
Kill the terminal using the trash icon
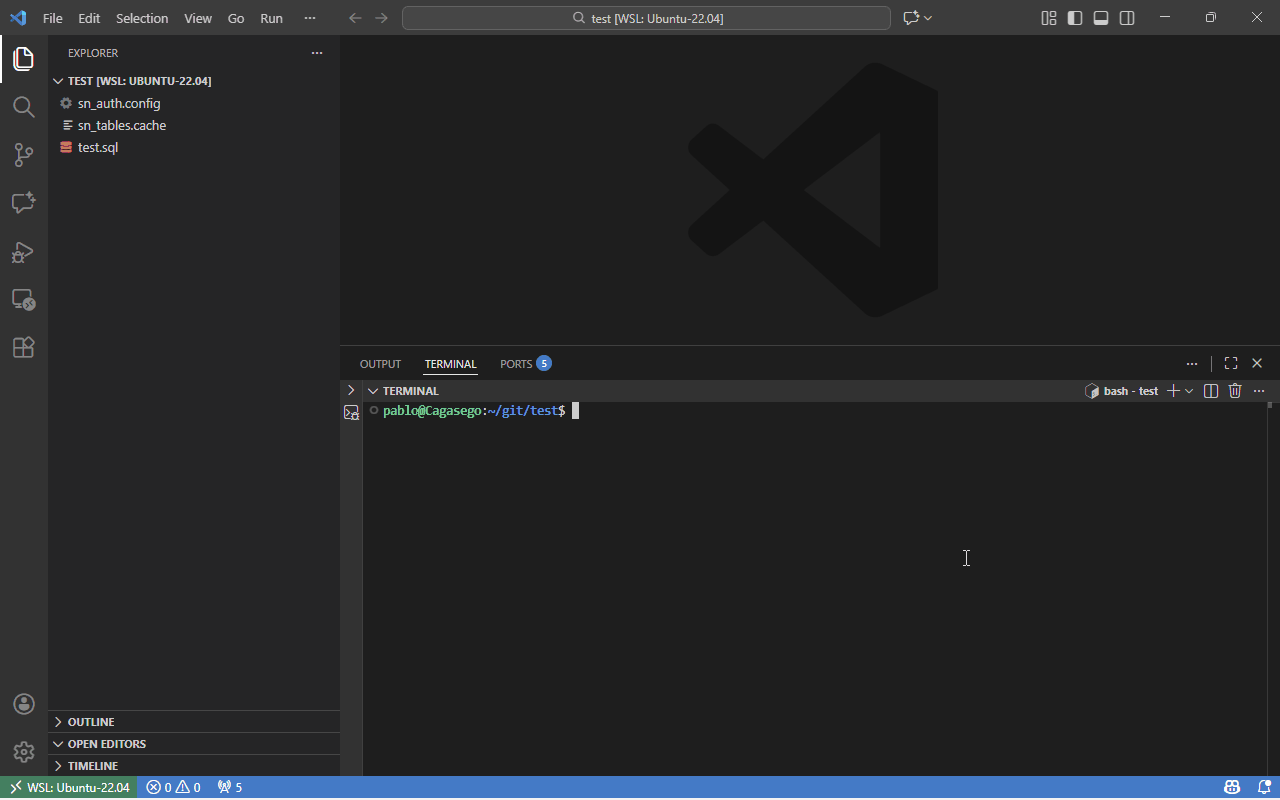click(1235, 390)
